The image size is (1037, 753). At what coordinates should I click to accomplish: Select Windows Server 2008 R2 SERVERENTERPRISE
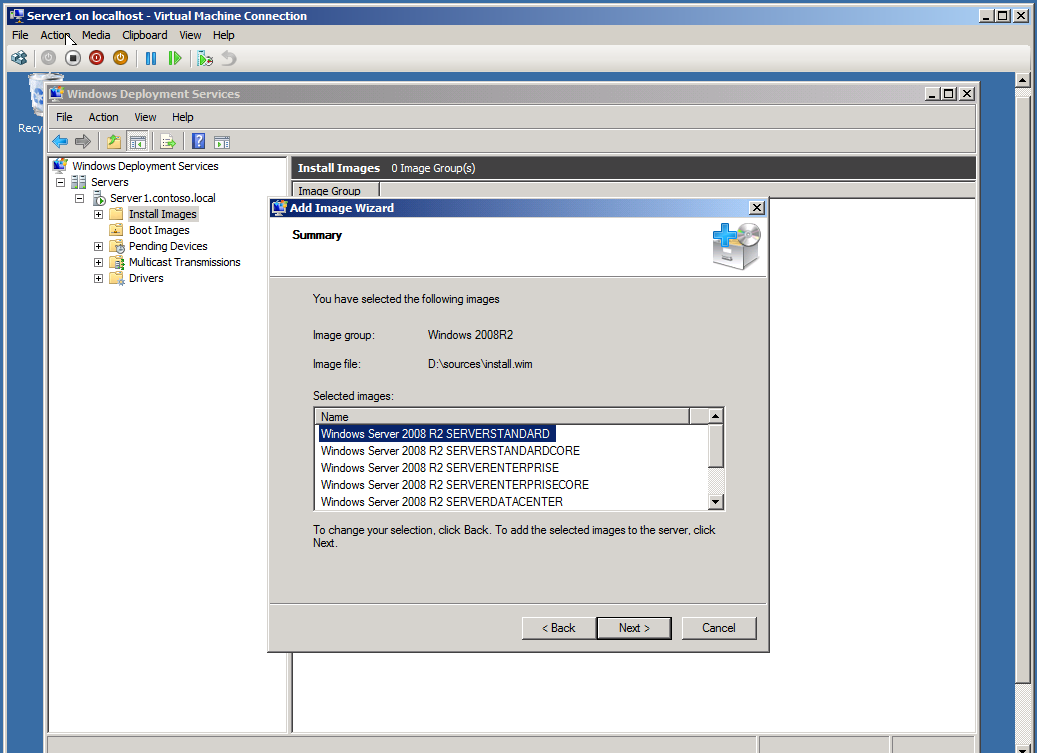point(440,468)
